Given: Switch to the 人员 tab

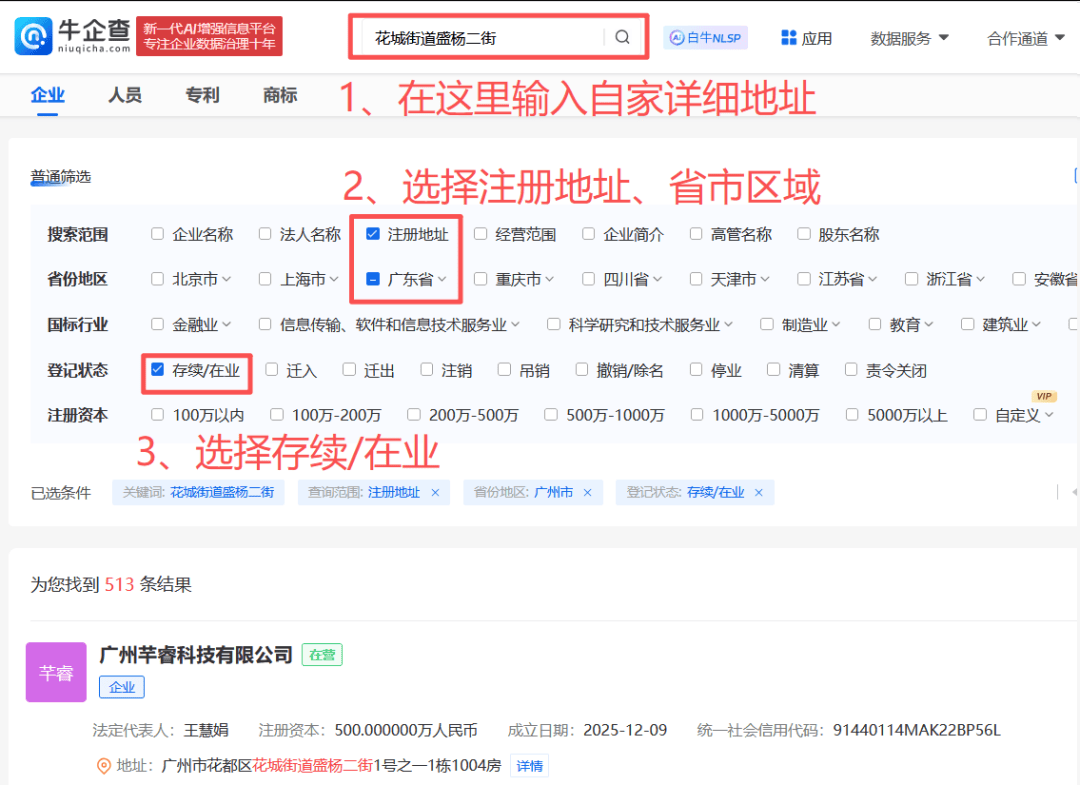Looking at the screenshot, I should click(x=124, y=96).
